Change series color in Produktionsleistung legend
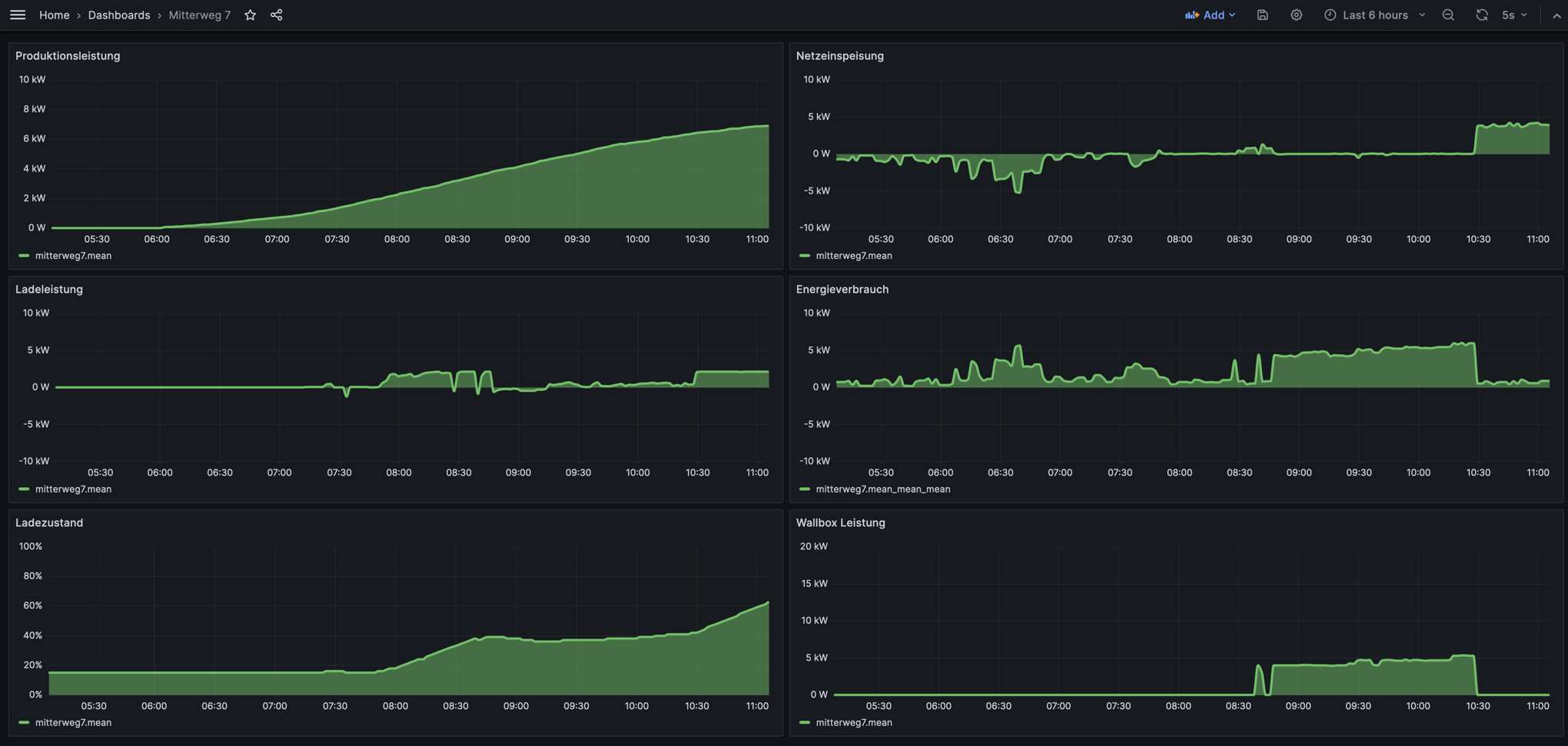The image size is (1568, 746). click(x=24, y=256)
